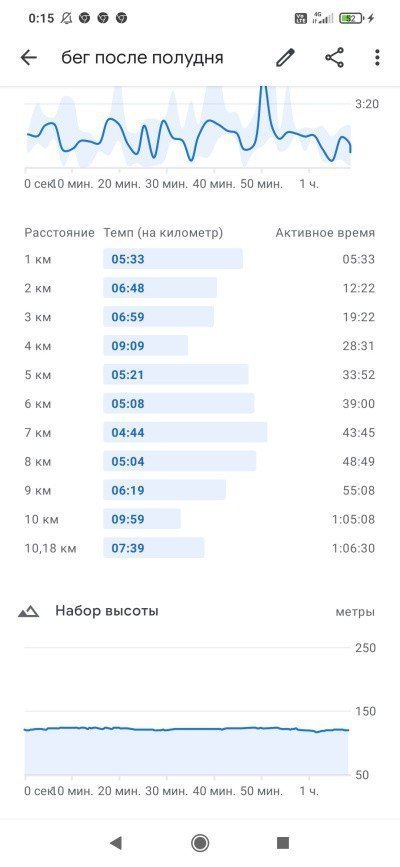Tap the Android back navigation triangle
This screenshot has width=400, height=867.
click(116, 843)
